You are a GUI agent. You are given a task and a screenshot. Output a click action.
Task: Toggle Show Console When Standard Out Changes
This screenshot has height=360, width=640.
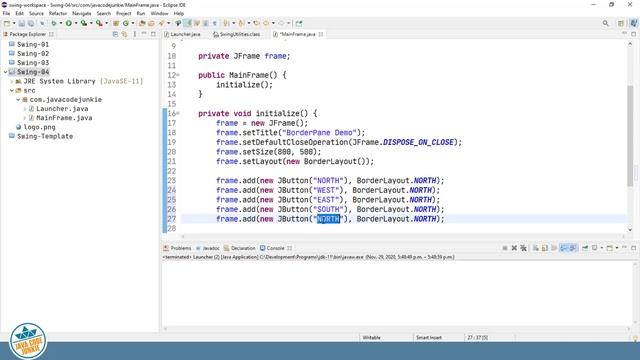click(564, 248)
